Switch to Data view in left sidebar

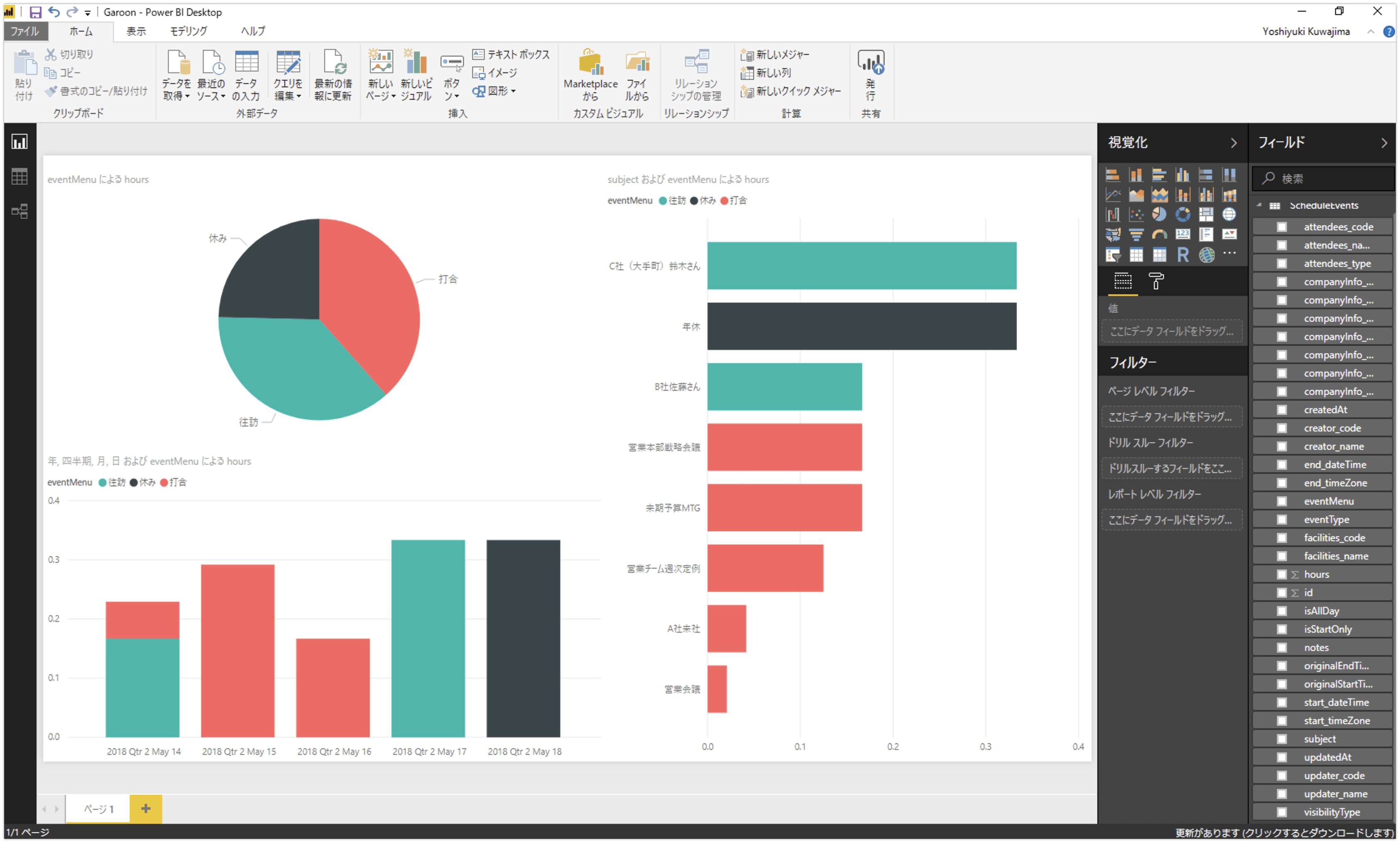(19, 177)
